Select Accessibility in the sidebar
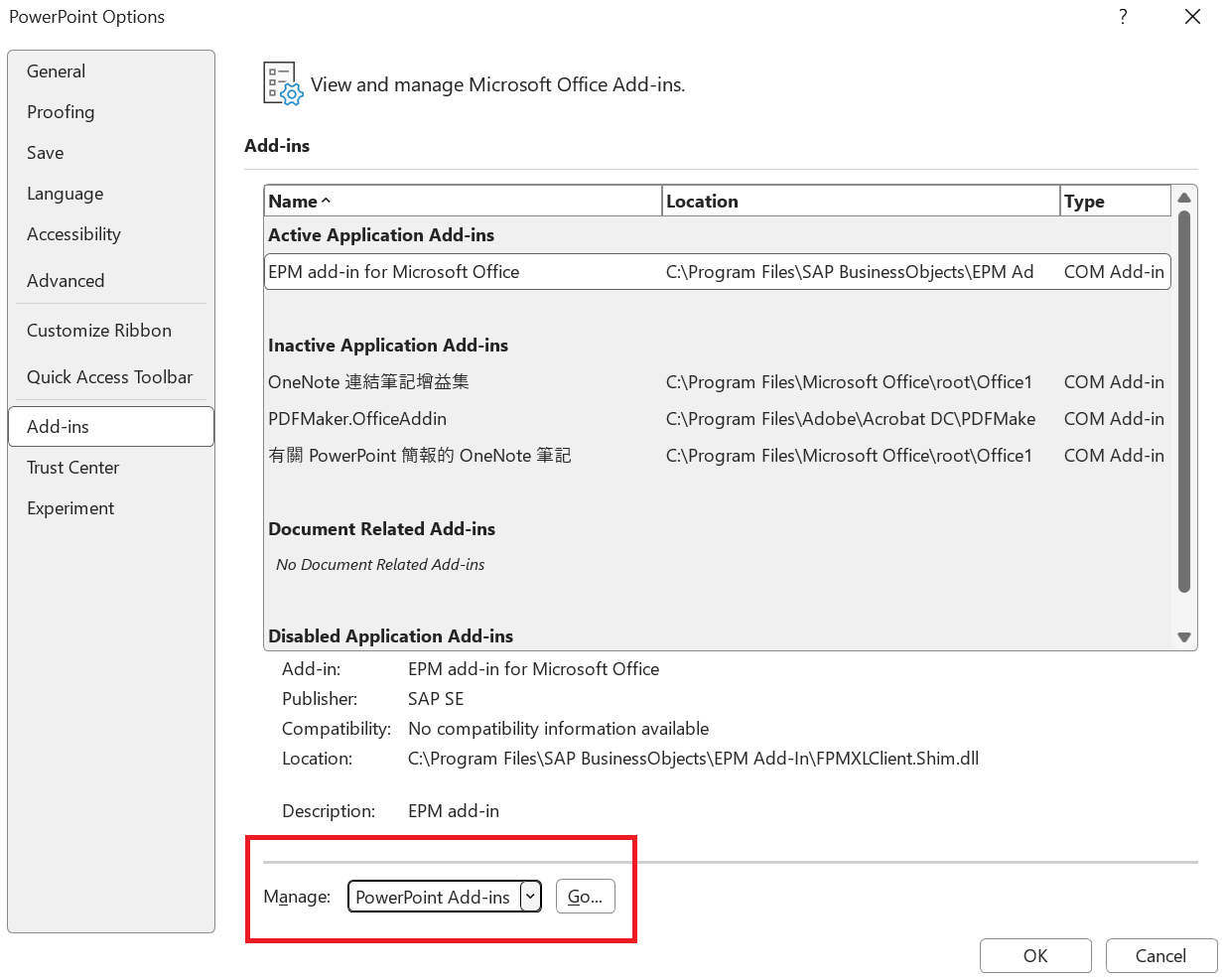Screen dimensions: 1222x980 pos(110,234)
